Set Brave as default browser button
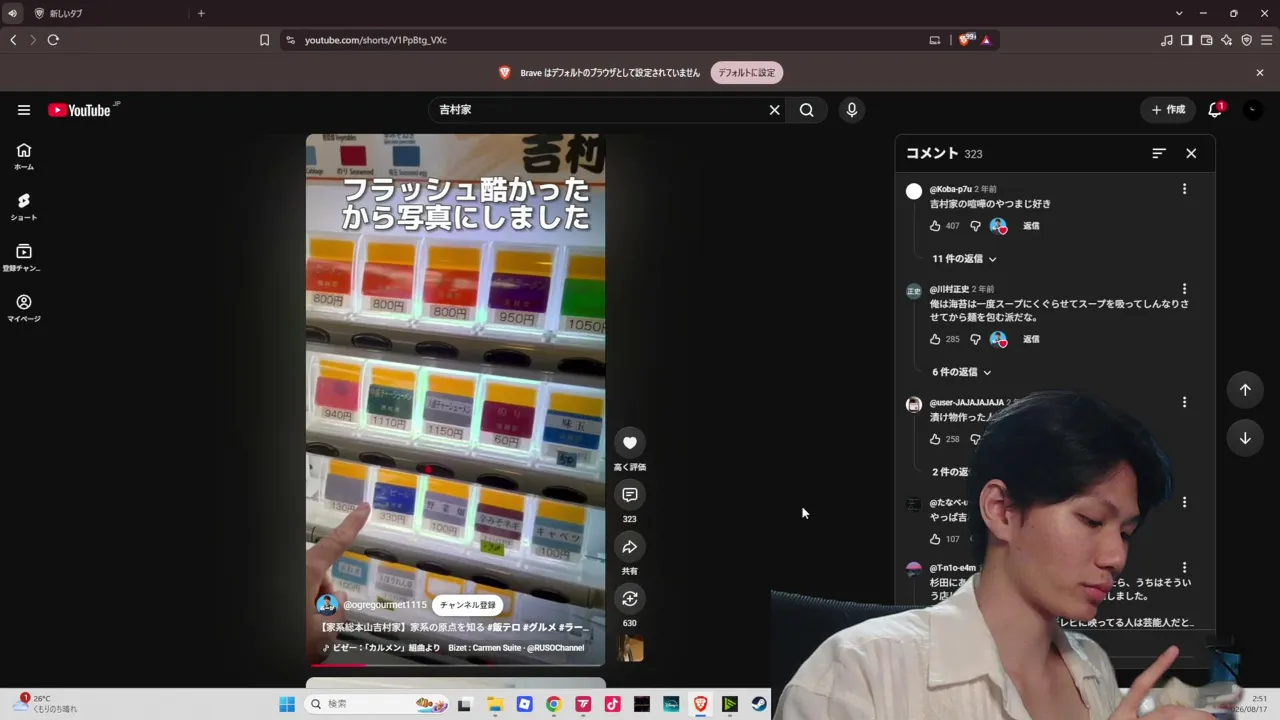1280x720 pixels. (x=747, y=73)
